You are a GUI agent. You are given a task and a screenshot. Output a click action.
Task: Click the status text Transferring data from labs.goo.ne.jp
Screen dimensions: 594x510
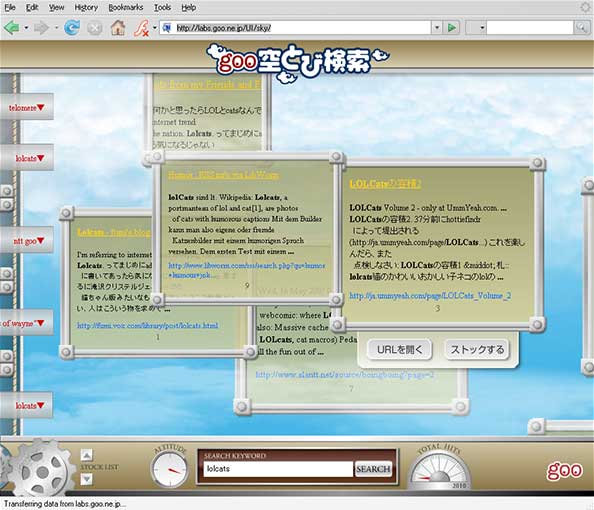pyautogui.click(x=64, y=504)
